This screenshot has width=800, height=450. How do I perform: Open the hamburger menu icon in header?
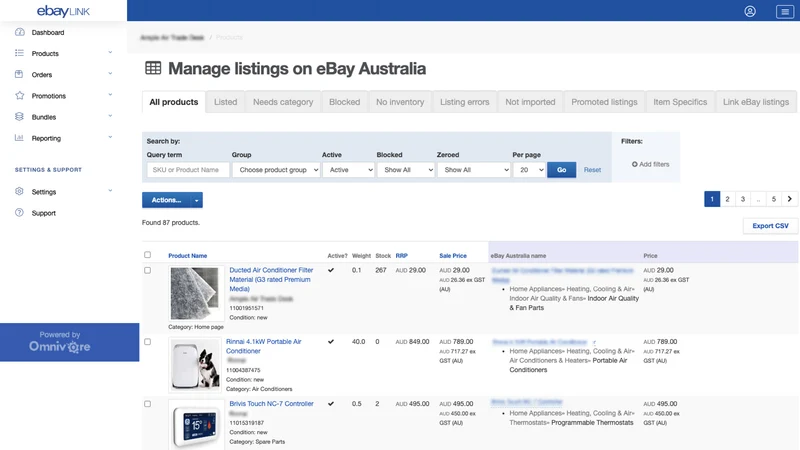point(784,11)
